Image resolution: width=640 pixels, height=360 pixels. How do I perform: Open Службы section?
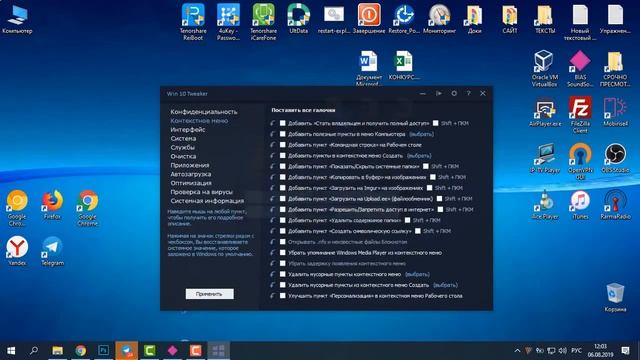coord(182,148)
